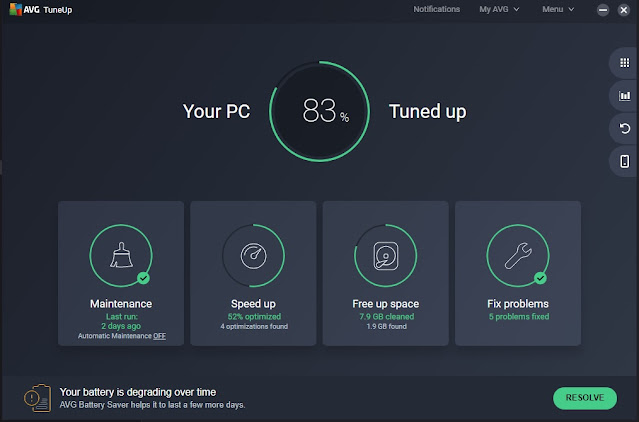The width and height of the screenshot is (639, 422).
Task: Click the '2 days ago' last run text
Action: (x=121, y=326)
